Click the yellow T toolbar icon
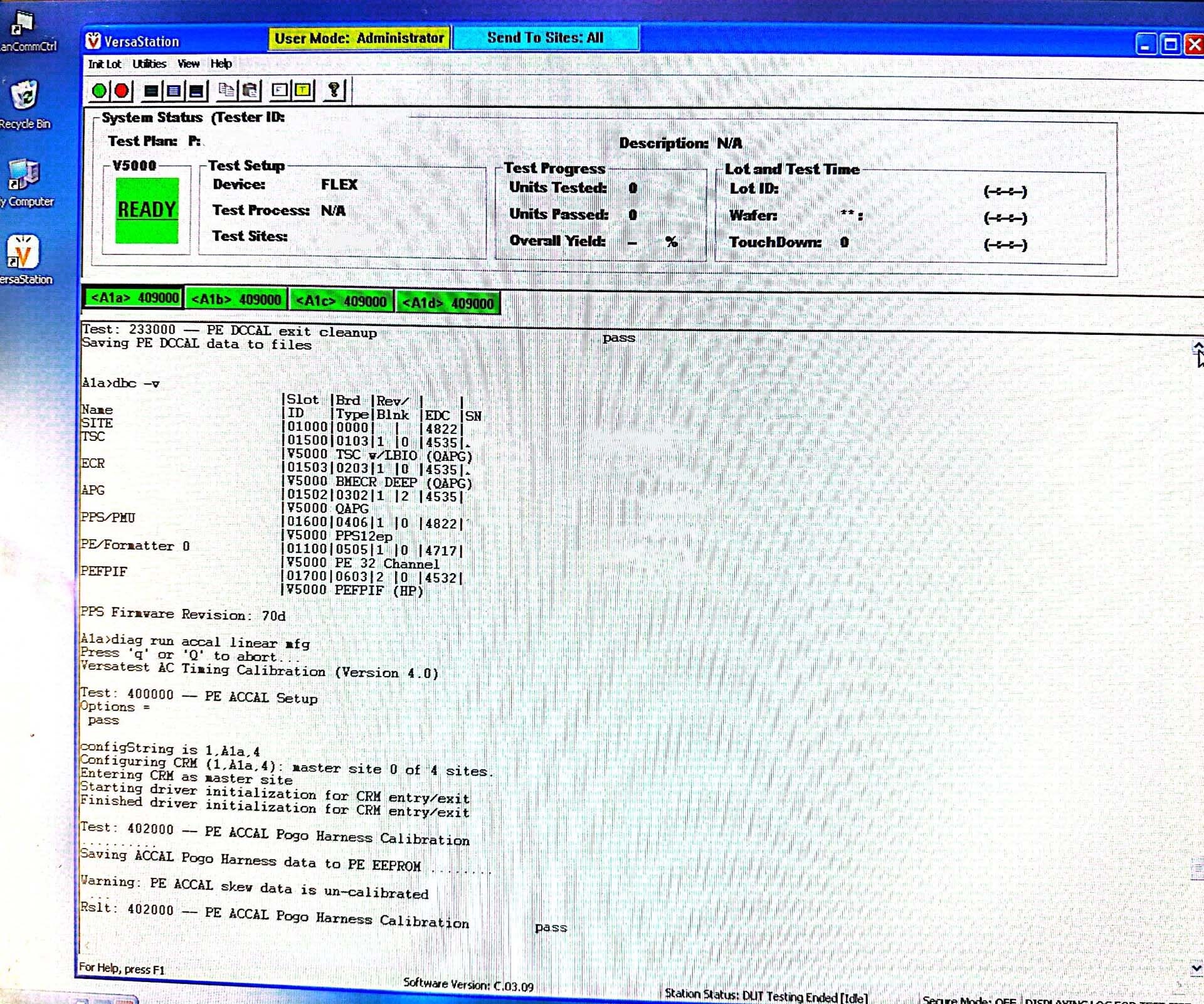 click(x=303, y=90)
